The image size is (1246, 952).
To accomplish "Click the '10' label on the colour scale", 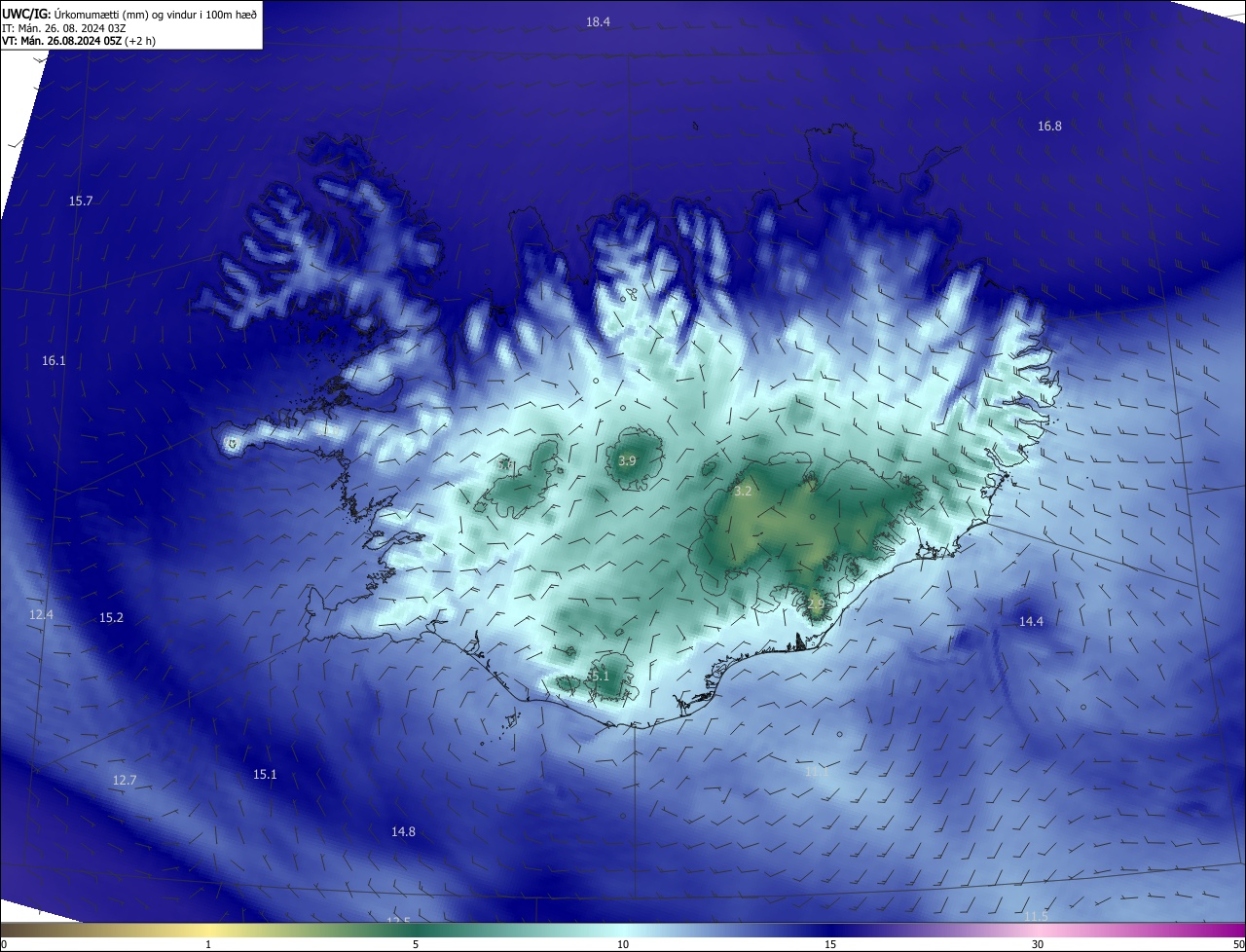I will [x=623, y=944].
